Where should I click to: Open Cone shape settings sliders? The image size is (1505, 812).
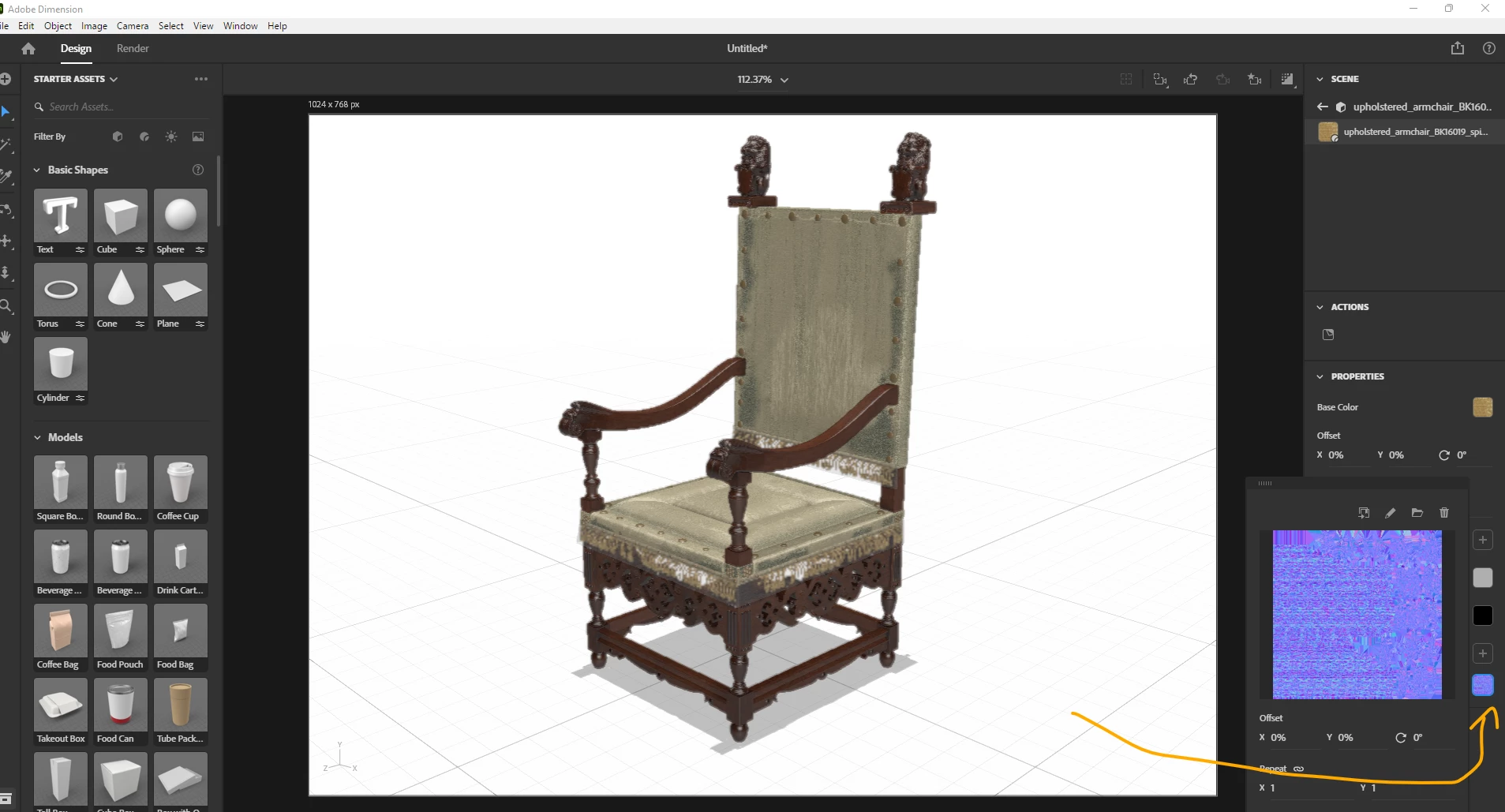click(140, 324)
